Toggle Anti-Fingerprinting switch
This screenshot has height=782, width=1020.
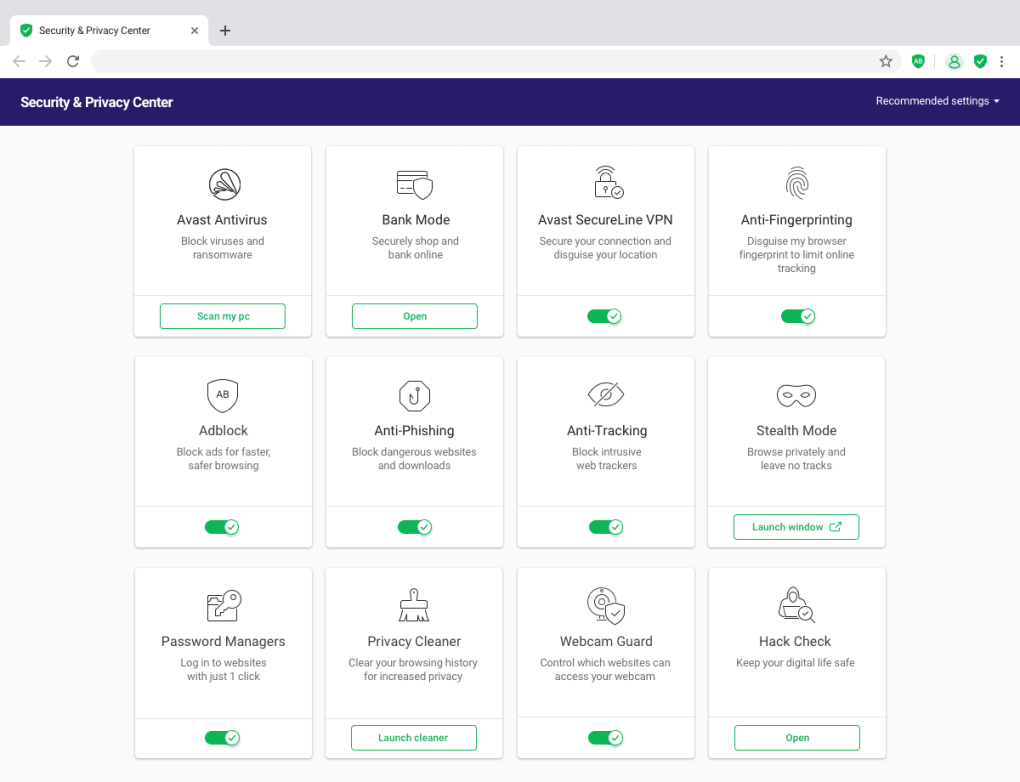pyautogui.click(x=798, y=316)
